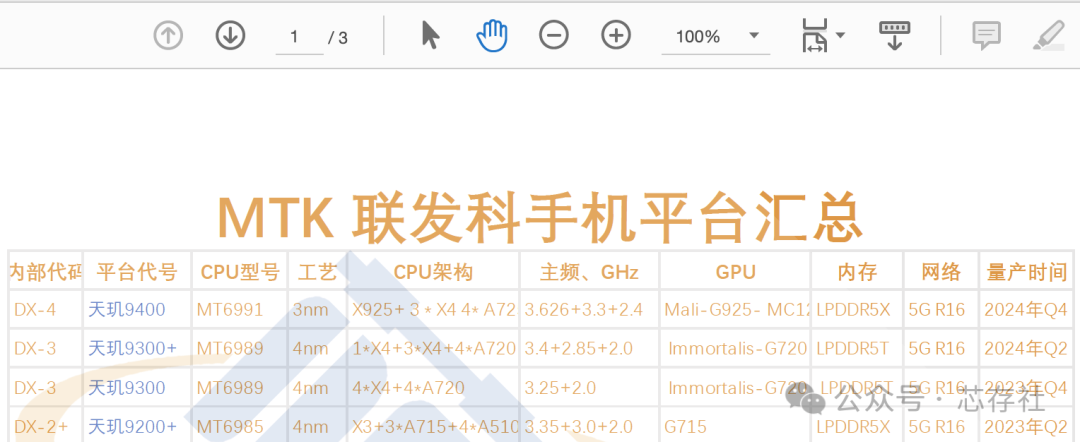Go to previous page arrow
The height and width of the screenshot is (442, 1080).
tap(168, 36)
